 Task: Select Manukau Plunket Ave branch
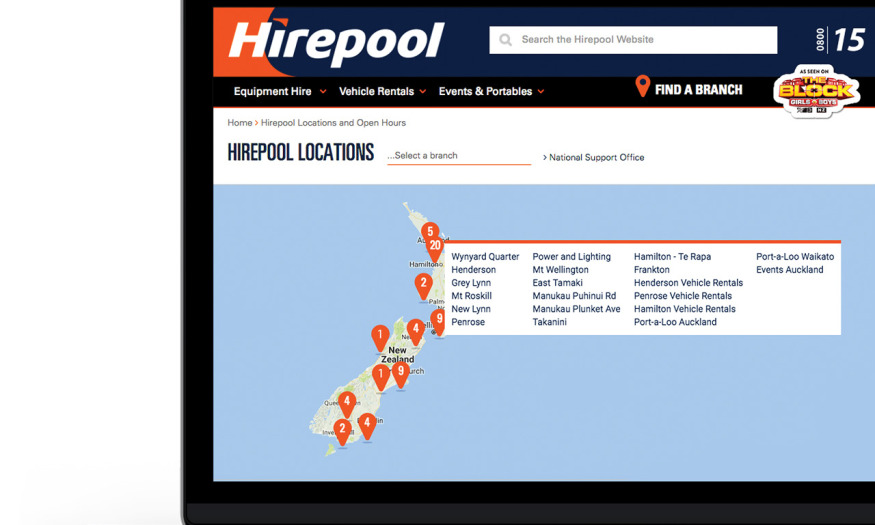[576, 309]
